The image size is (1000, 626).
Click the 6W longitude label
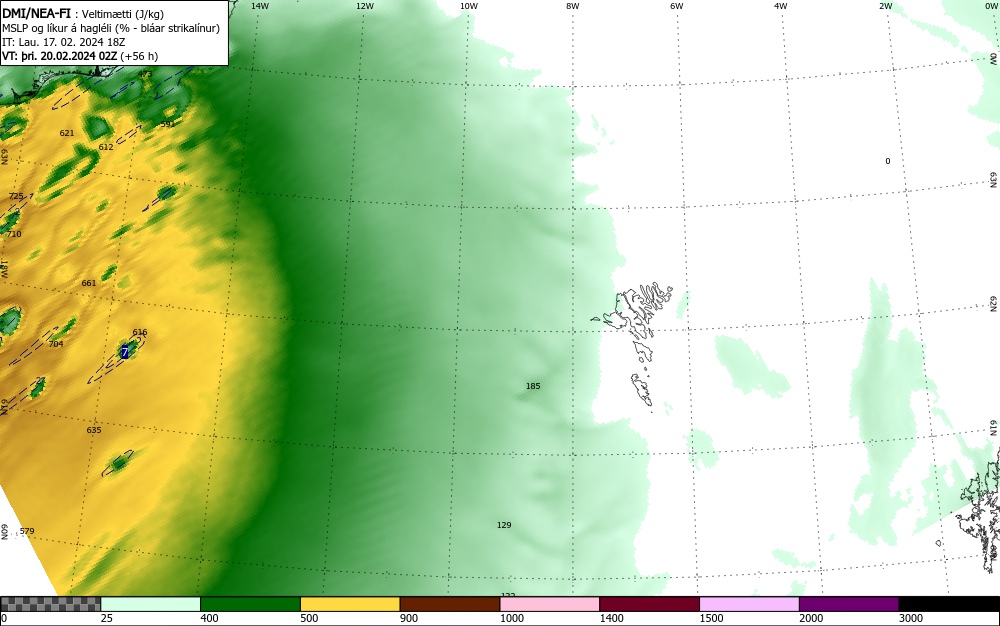click(x=677, y=6)
